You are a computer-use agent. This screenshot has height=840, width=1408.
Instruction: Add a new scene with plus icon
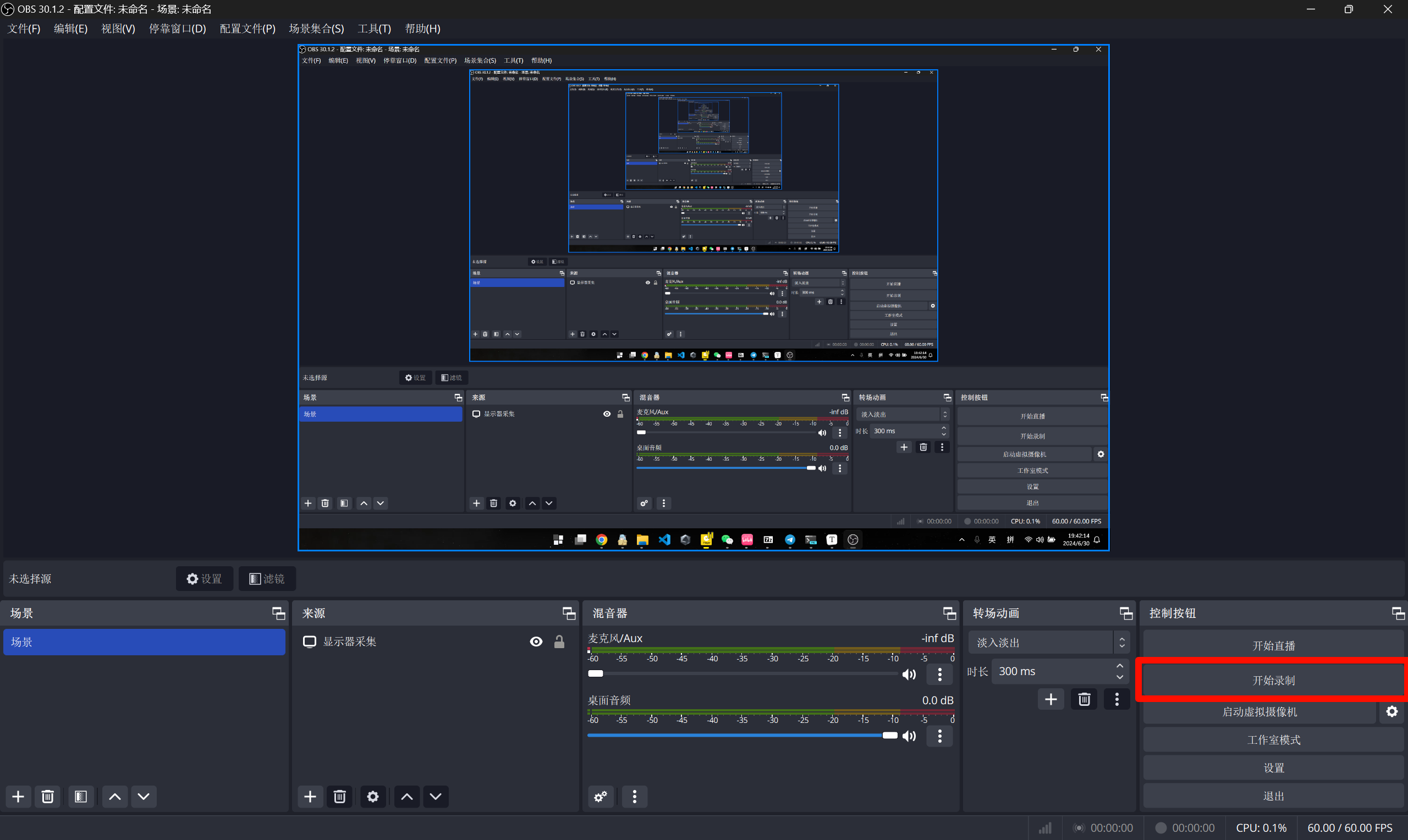[18, 797]
